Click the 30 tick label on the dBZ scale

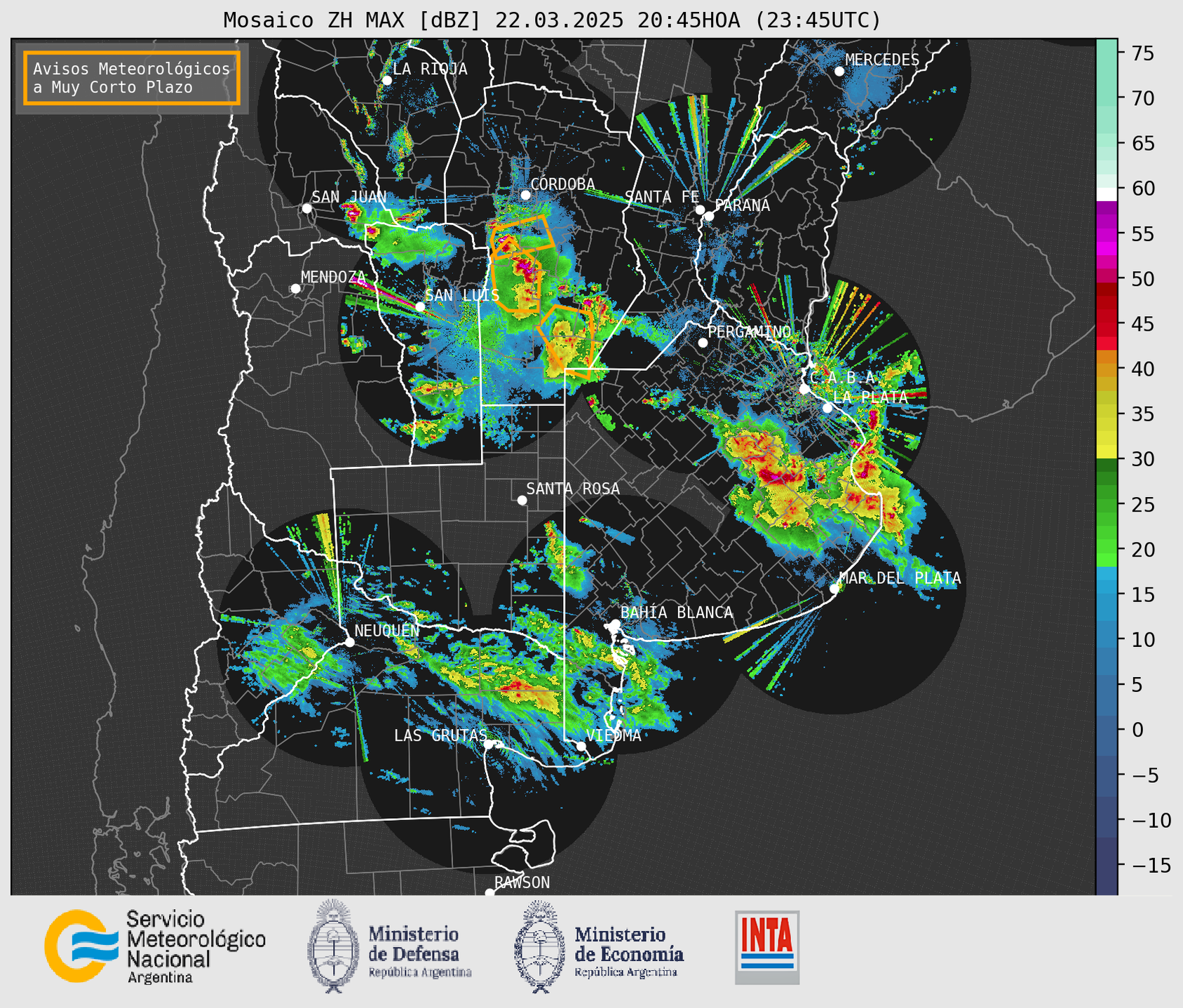pyautogui.click(x=1143, y=459)
